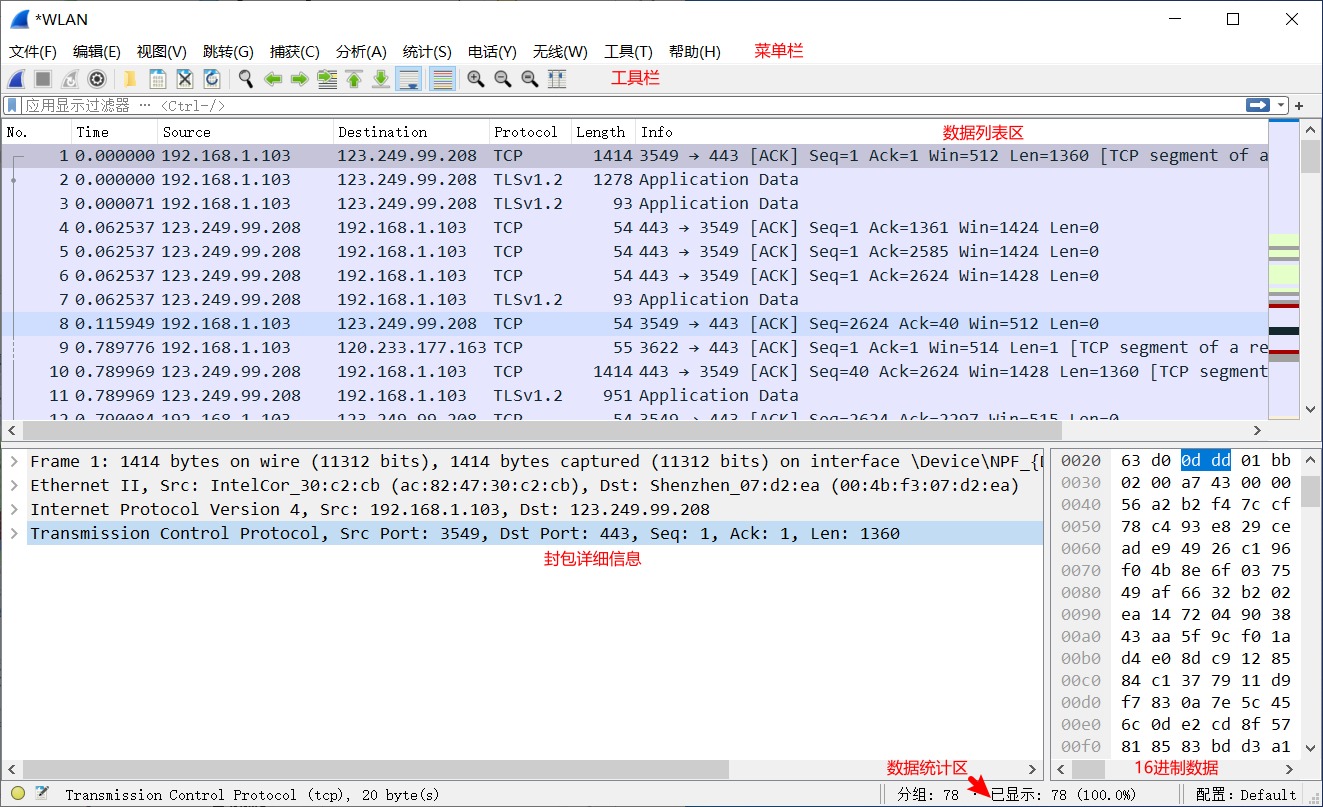Sort packets by Source column header
The height and width of the screenshot is (807, 1323).
tap(246, 132)
